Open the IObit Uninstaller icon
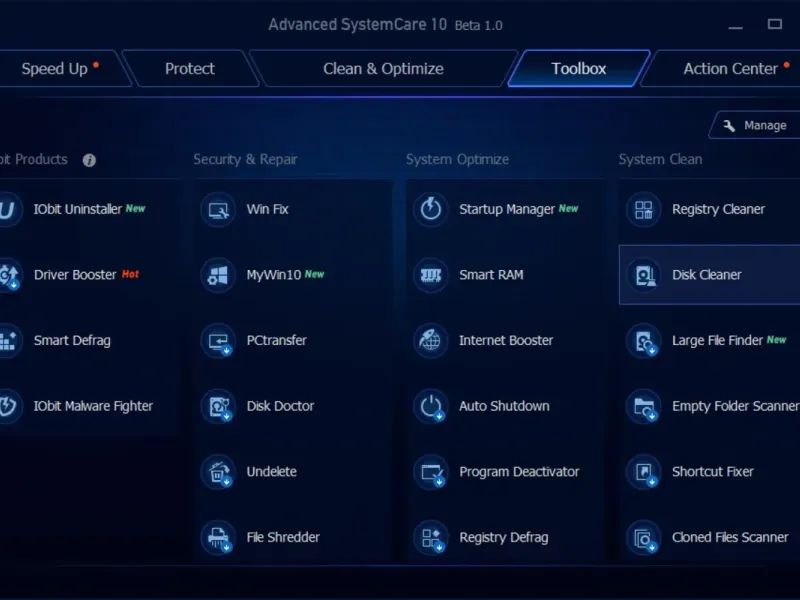Screen dimensions: 800x600 pos(9,209)
